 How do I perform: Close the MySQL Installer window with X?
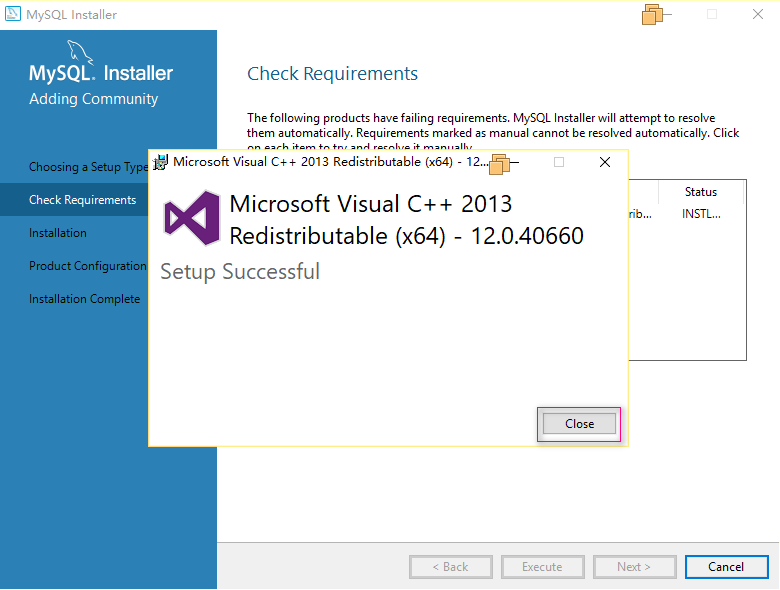tap(758, 14)
